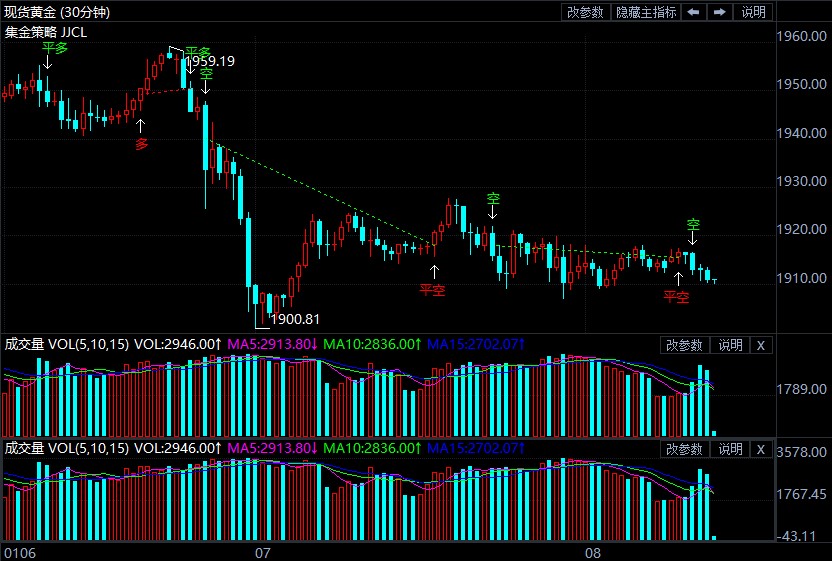832x561 pixels.
Task: Open 改参数 in first volume panel
Action: pos(684,345)
